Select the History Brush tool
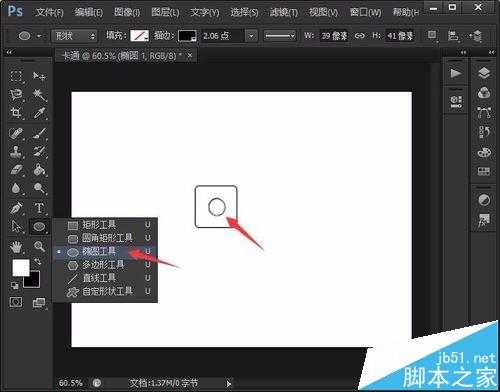This screenshot has height=392, width=500. [39, 152]
